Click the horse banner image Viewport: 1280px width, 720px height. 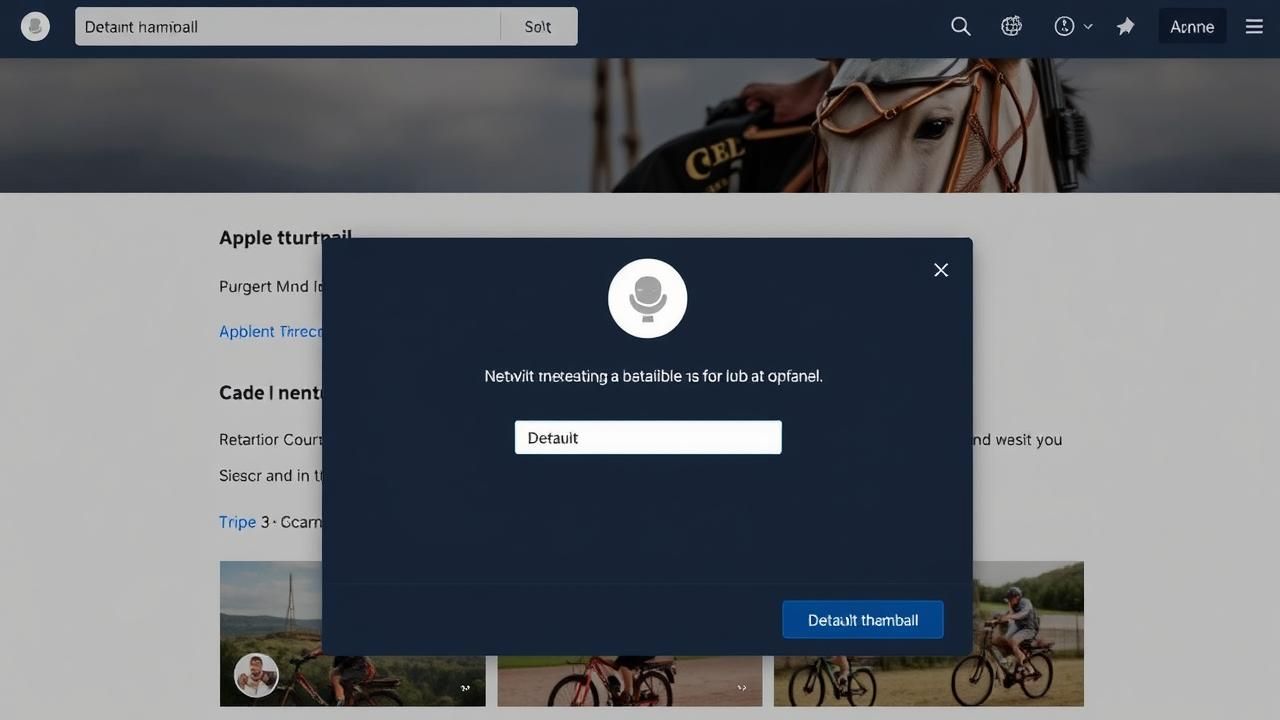[640, 125]
